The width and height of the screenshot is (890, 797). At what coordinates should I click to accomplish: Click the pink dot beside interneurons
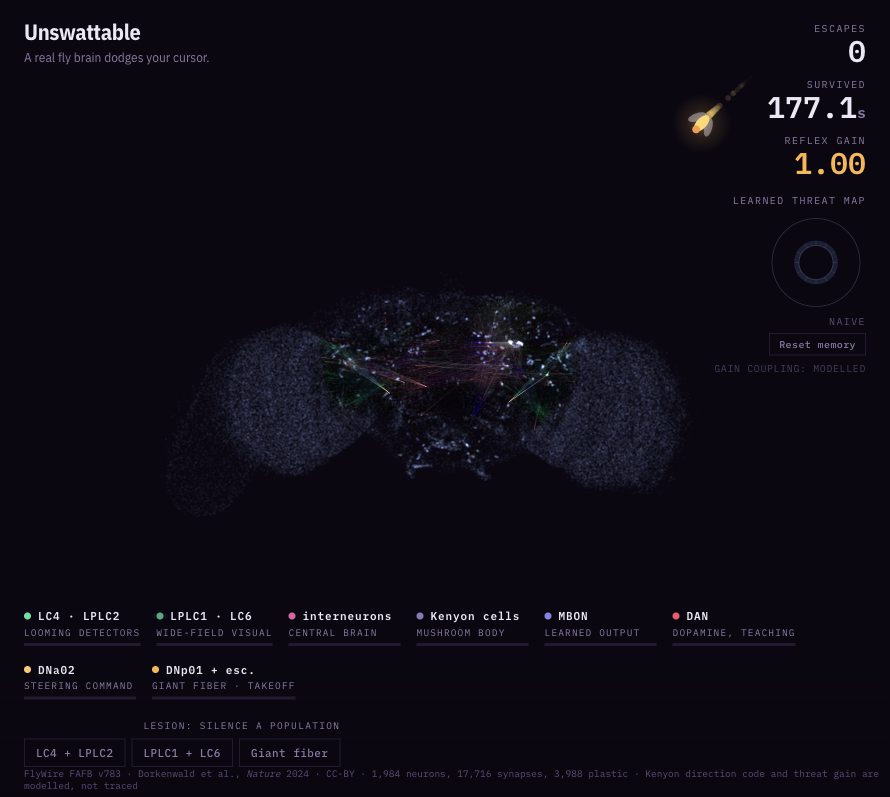pos(292,616)
